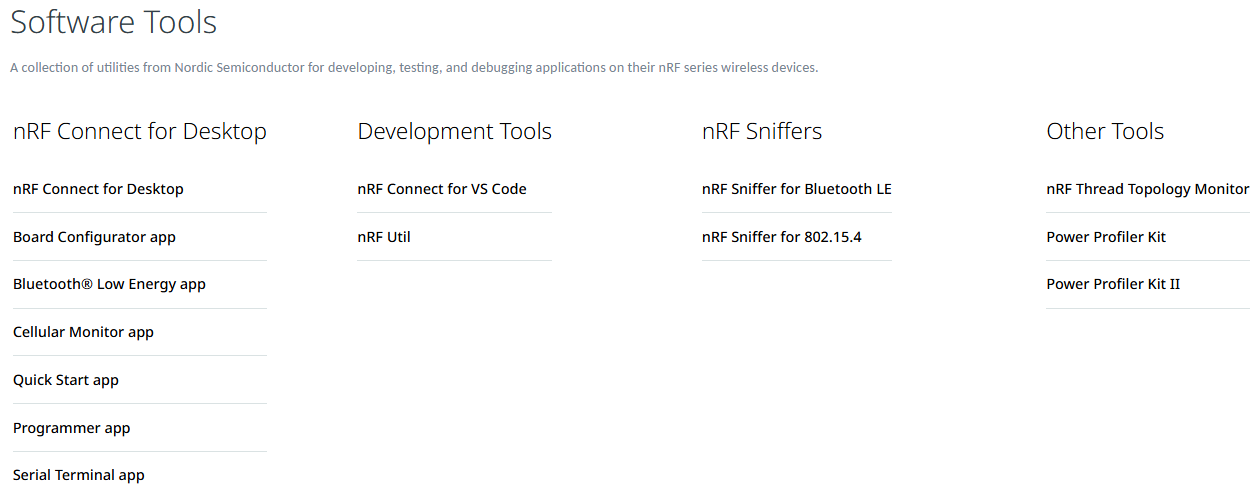Click the nRF Connect for Desktop section heading
This screenshot has width=1257, height=497.
(x=140, y=131)
